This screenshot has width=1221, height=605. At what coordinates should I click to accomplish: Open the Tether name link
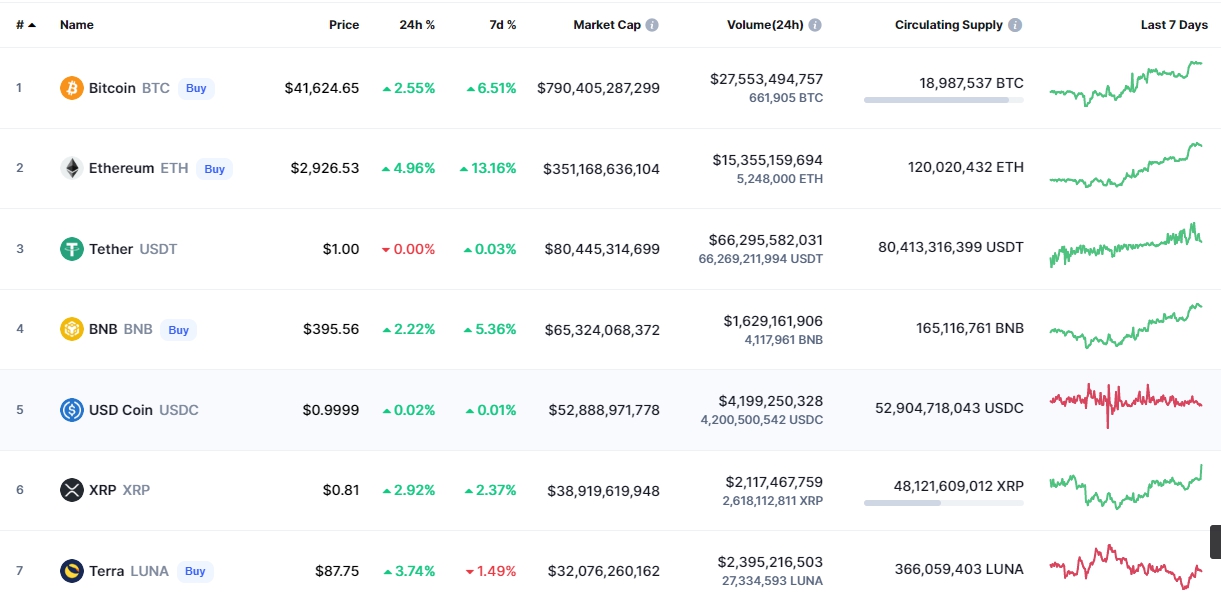[x=111, y=249]
